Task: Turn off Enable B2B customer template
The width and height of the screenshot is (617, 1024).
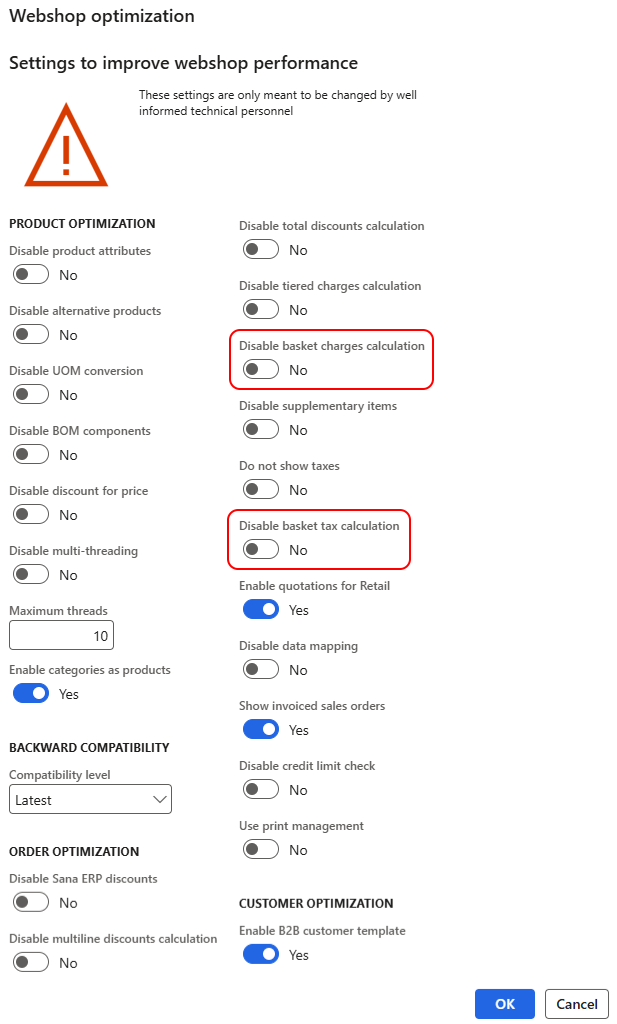Action: click(261, 955)
